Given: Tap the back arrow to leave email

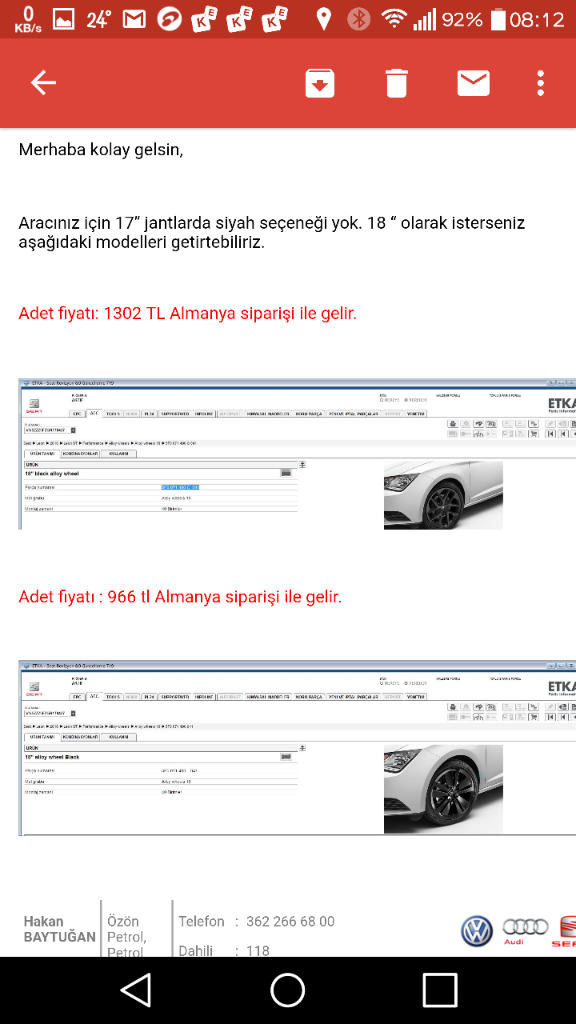Looking at the screenshot, I should 43,83.
